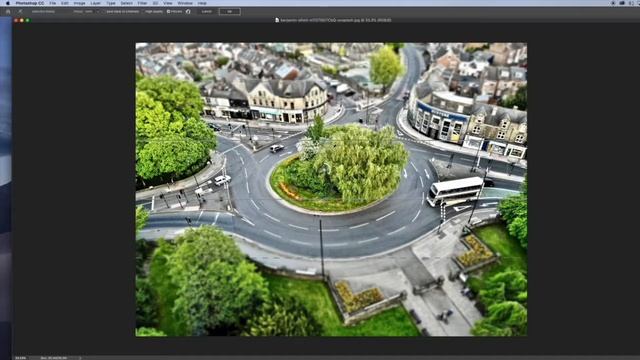
Task: Click the document file icon in title
Action: [x=277, y=20]
